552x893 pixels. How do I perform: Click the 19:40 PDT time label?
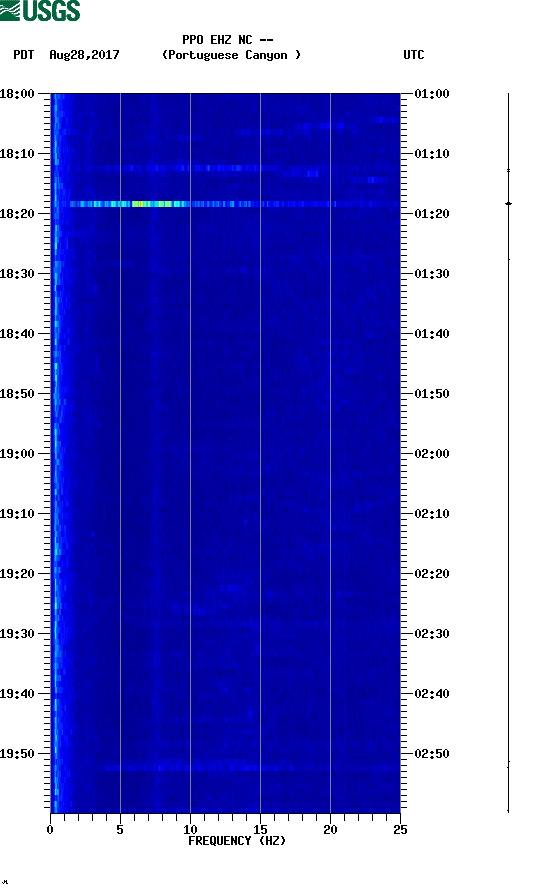click(17, 694)
